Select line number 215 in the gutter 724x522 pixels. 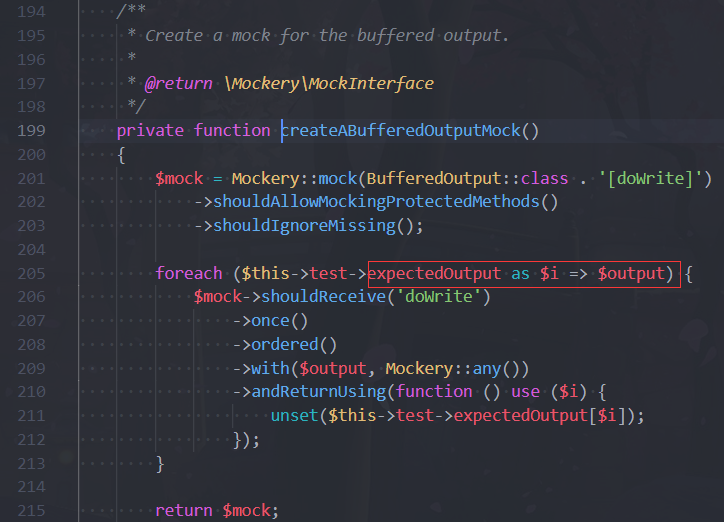(31, 511)
